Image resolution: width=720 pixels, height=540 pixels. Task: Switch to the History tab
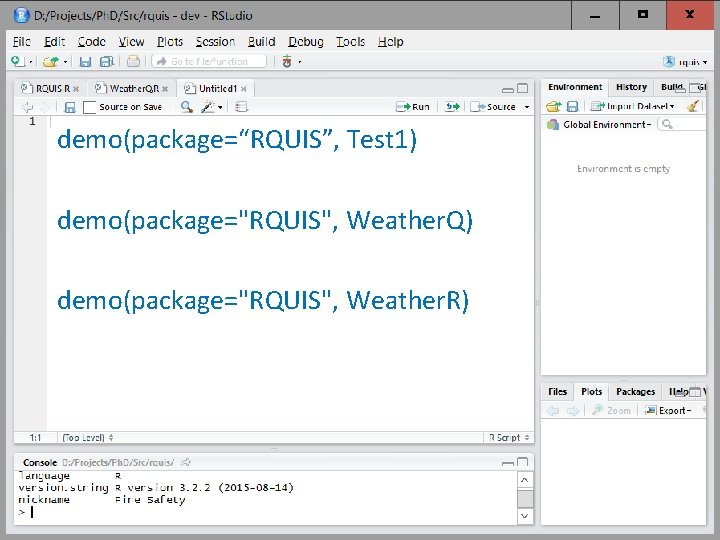pyautogui.click(x=631, y=87)
